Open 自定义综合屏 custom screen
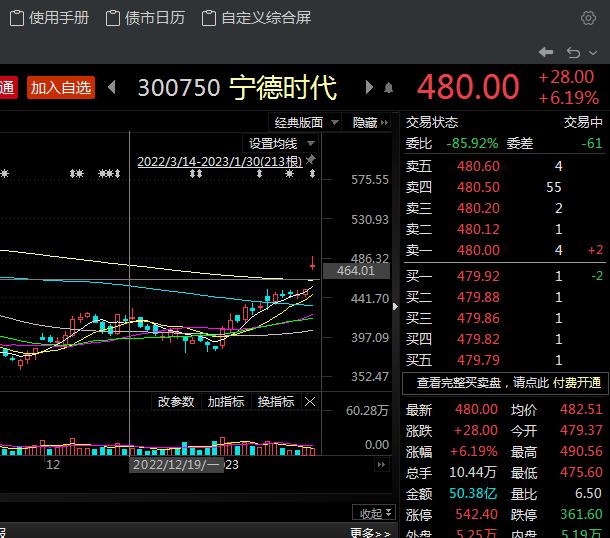This screenshot has height=538, width=610. click(256, 18)
